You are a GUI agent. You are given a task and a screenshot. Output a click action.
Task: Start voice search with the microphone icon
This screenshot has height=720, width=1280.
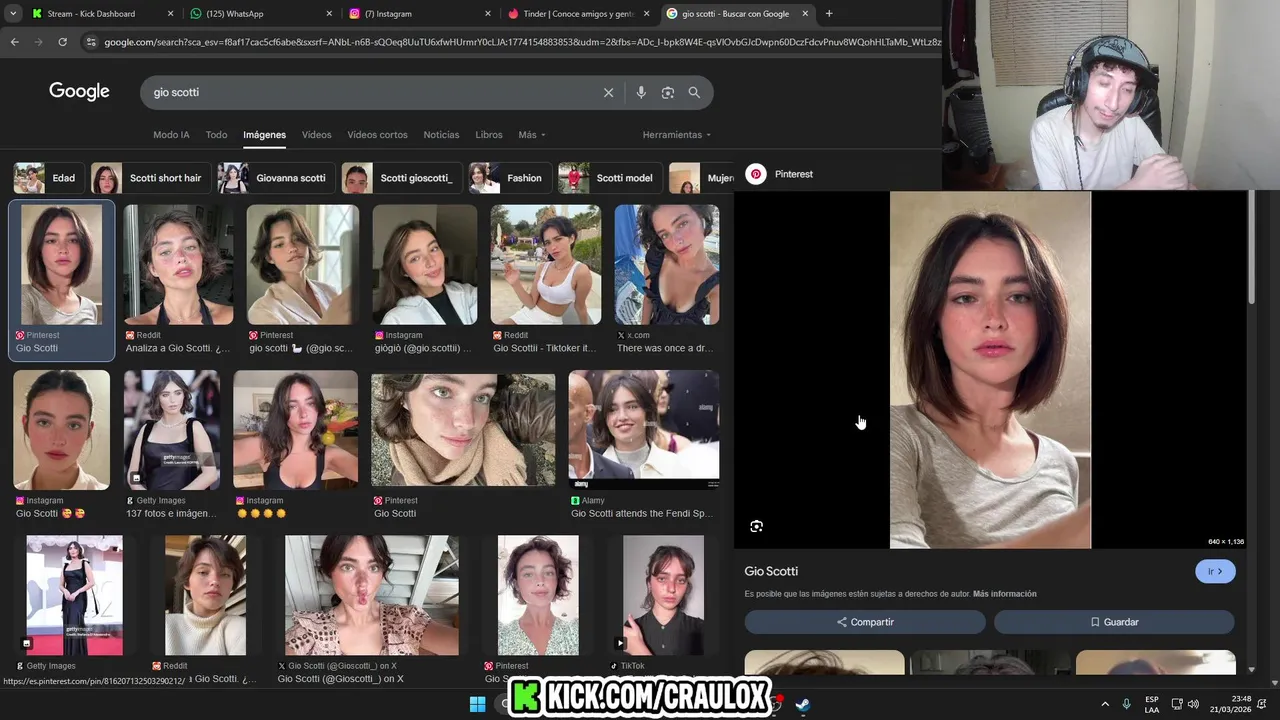pyautogui.click(x=641, y=92)
